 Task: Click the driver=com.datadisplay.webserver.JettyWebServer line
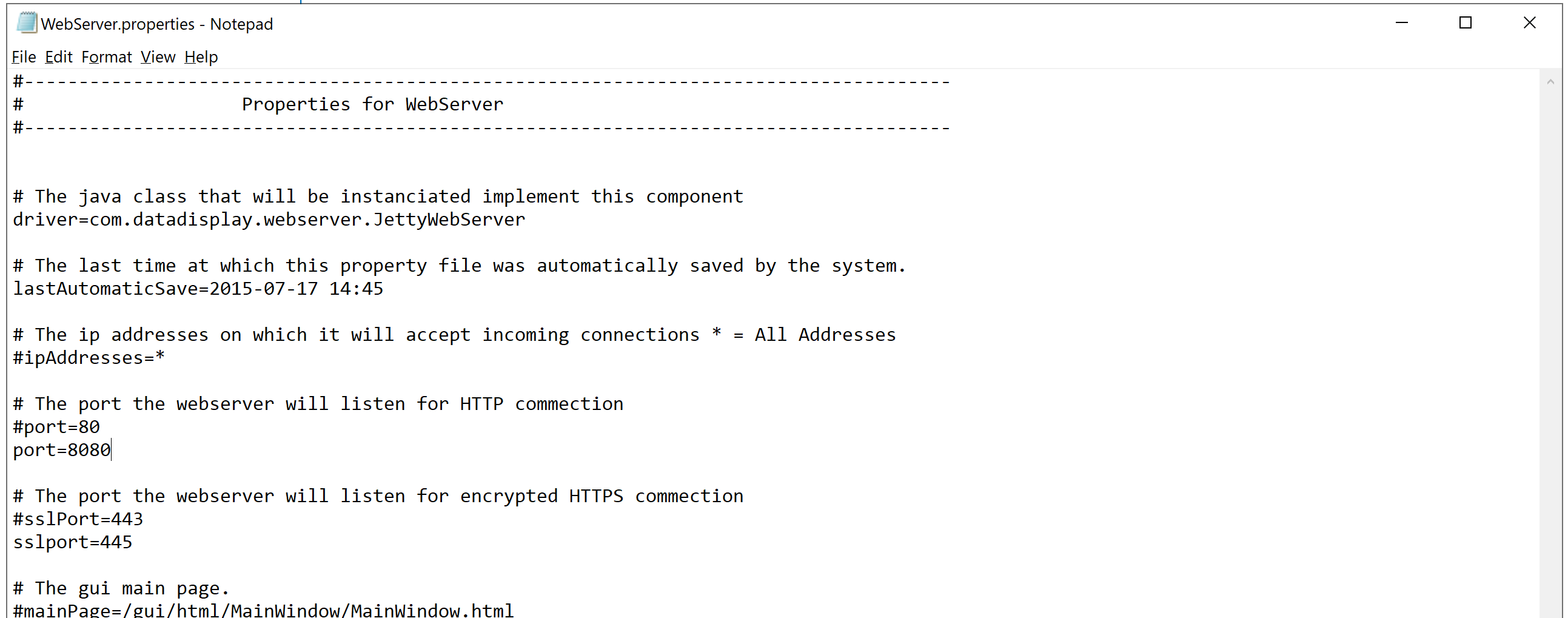(x=269, y=220)
